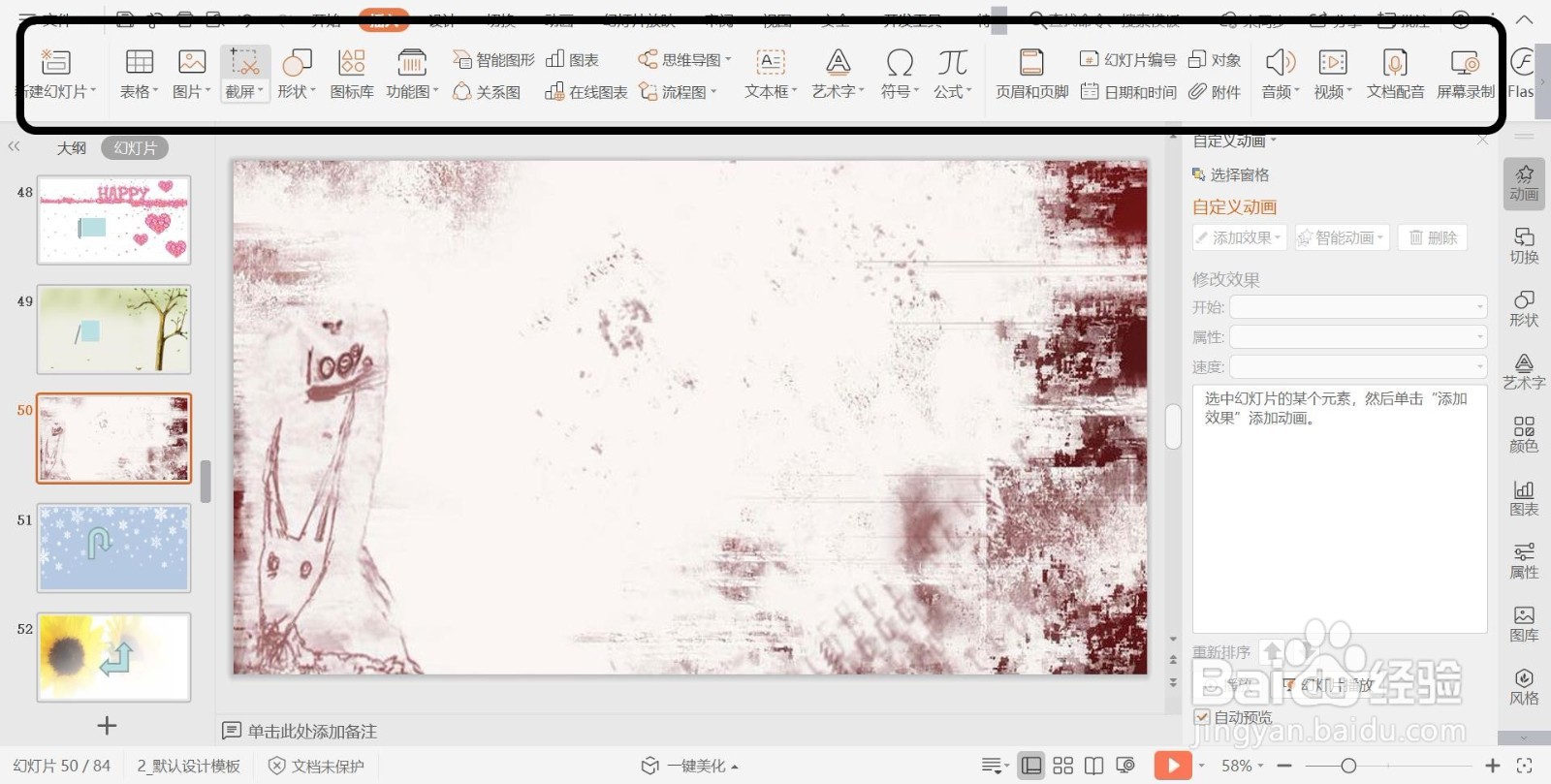
Task: Insert 幻灯片编号 slide number
Action: [1127, 60]
